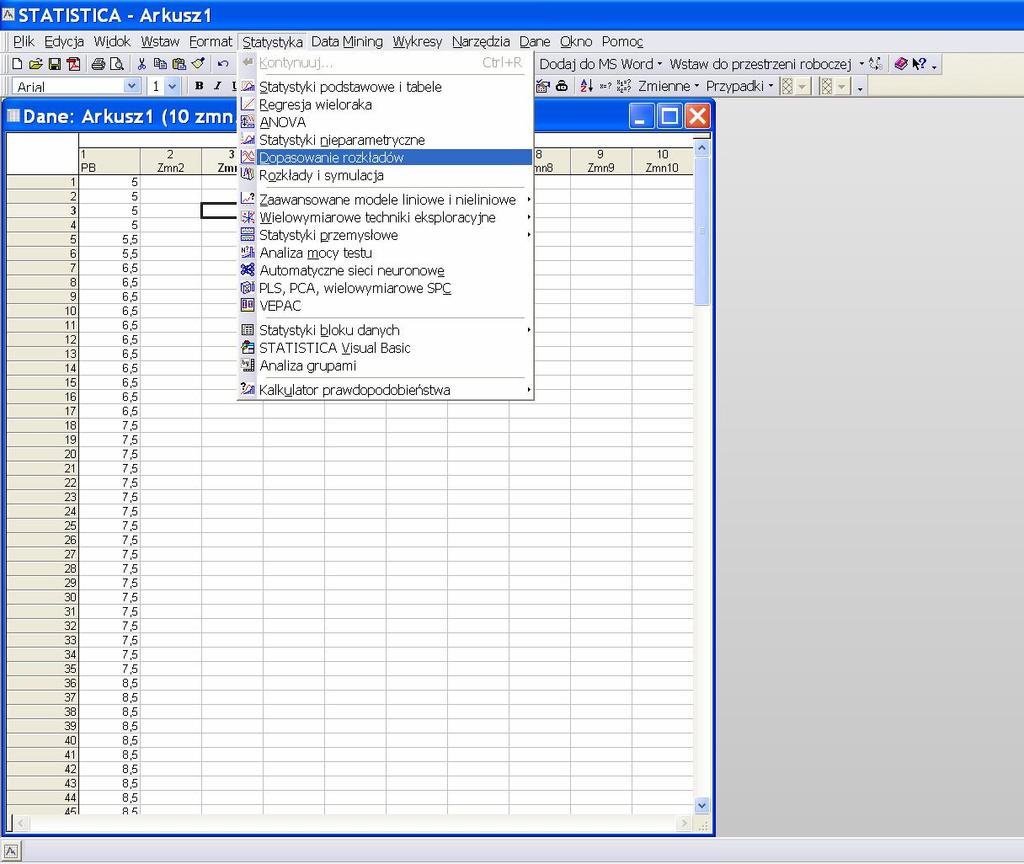The height and width of the screenshot is (864, 1024).
Task: Click the Copy icon
Action: point(160,64)
